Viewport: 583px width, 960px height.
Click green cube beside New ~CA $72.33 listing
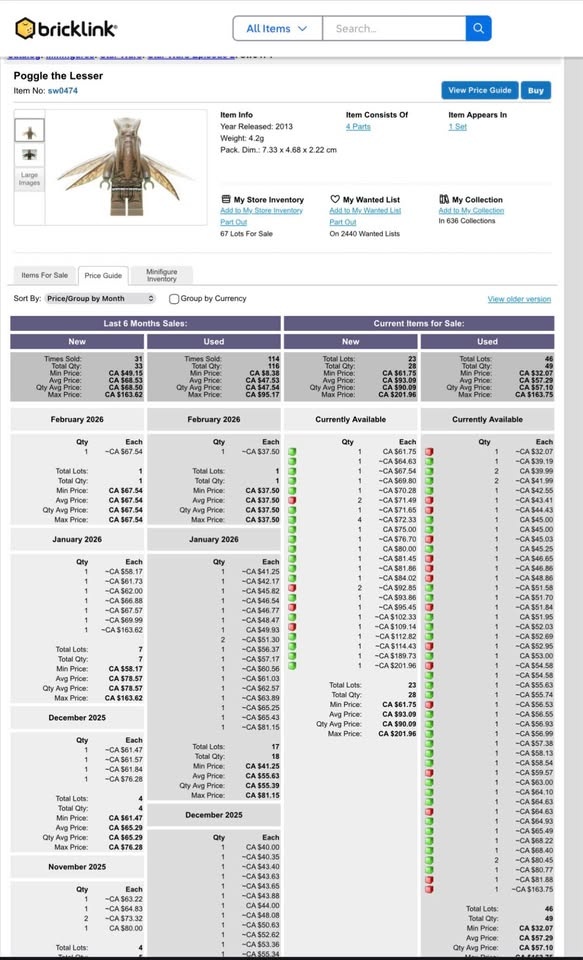[x=292, y=520]
